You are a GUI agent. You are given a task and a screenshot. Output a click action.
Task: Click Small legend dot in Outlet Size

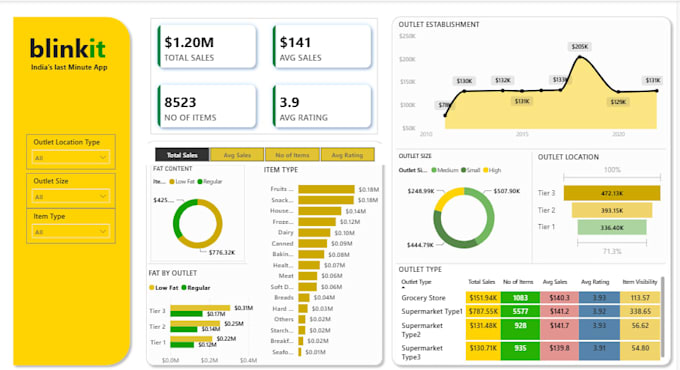(464, 170)
